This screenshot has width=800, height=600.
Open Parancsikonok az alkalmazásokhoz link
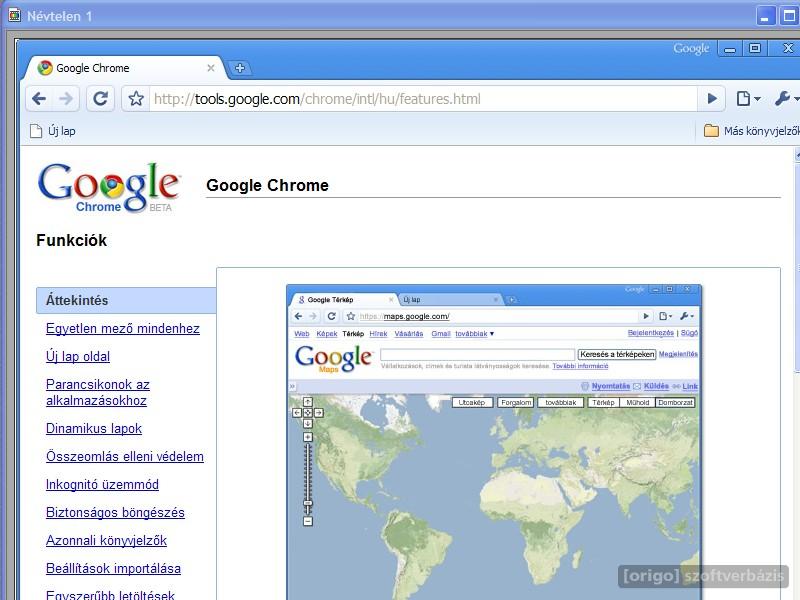point(98,392)
